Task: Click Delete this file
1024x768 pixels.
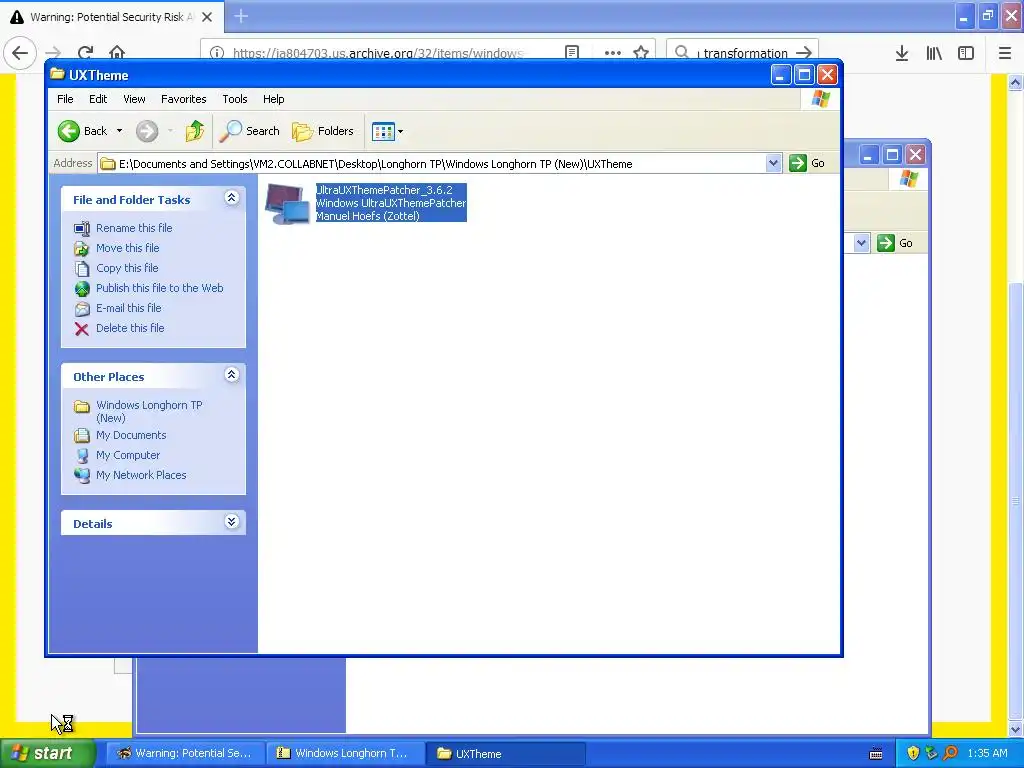Action: click(x=130, y=328)
